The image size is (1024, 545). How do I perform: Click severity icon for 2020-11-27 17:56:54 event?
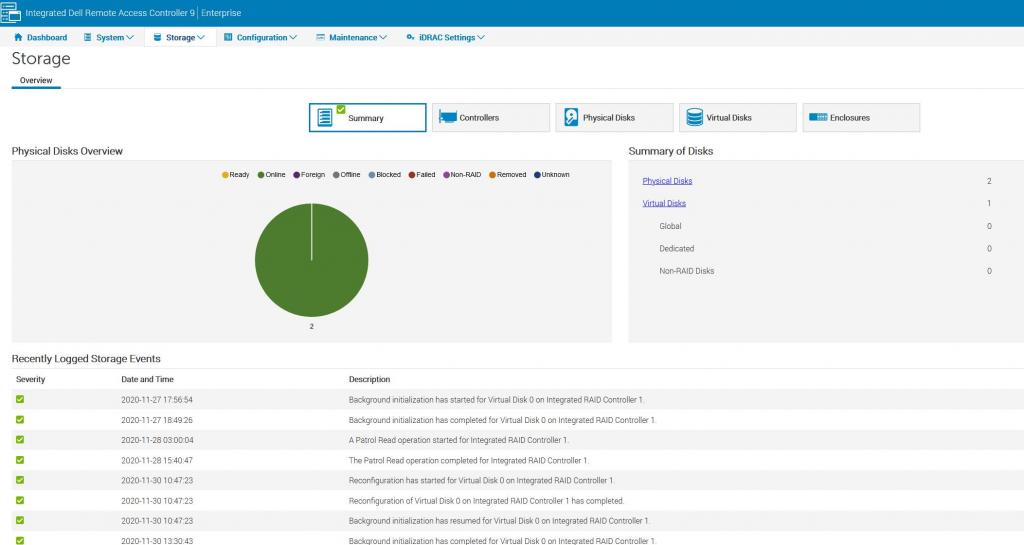(20, 399)
